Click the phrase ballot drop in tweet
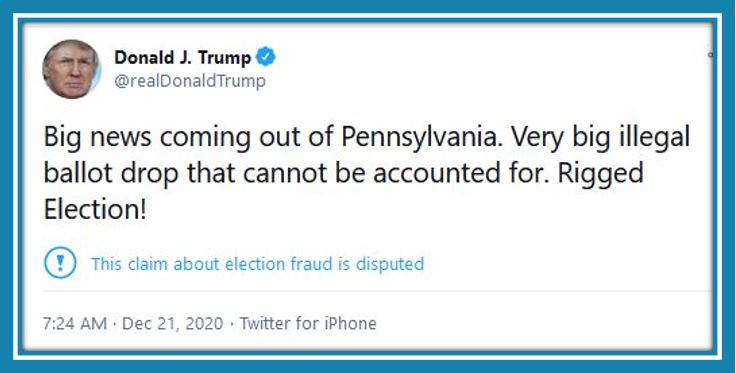This screenshot has height=373, width=736. (111, 174)
